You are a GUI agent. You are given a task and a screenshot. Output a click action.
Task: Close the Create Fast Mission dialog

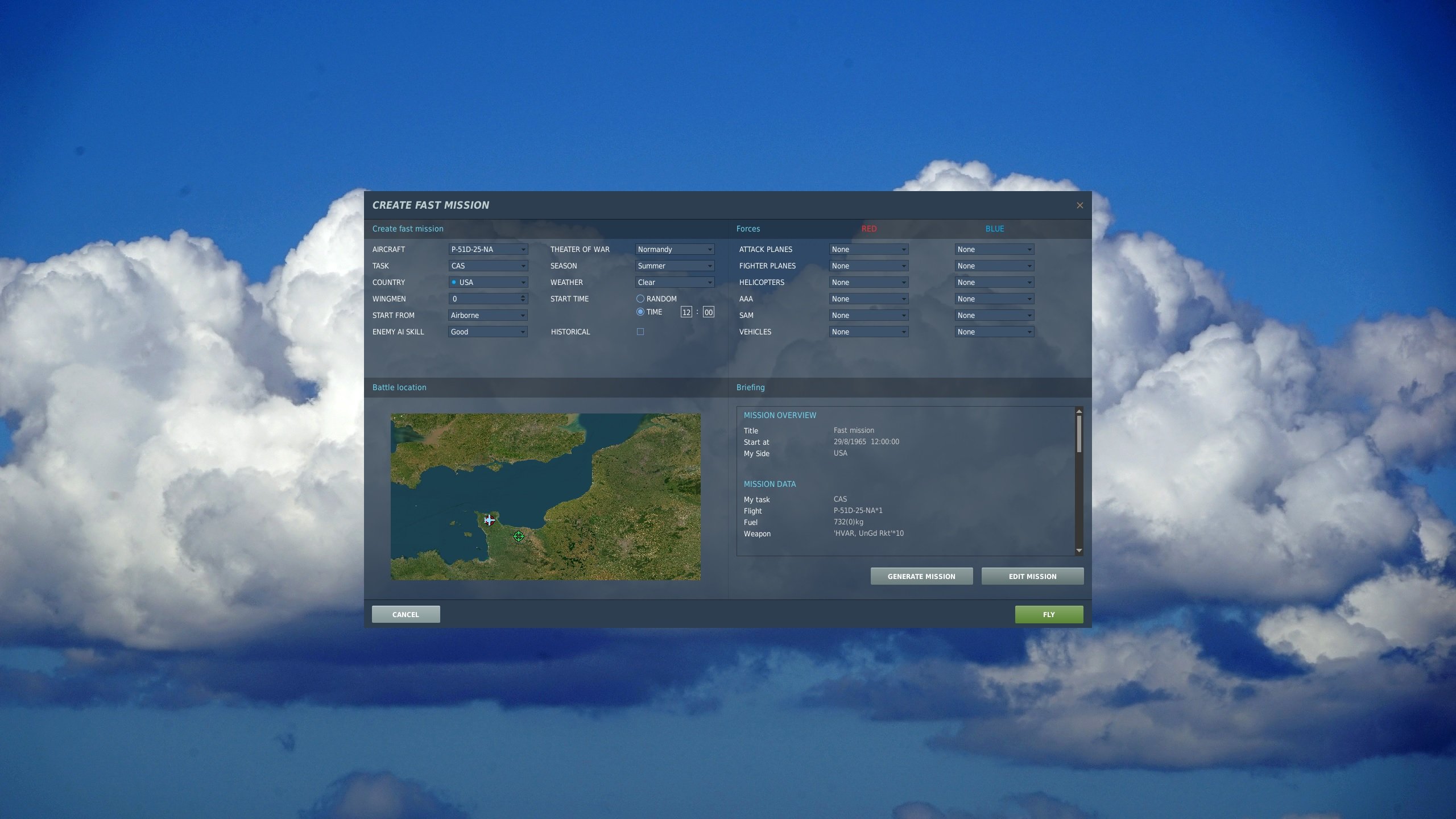click(x=1079, y=205)
